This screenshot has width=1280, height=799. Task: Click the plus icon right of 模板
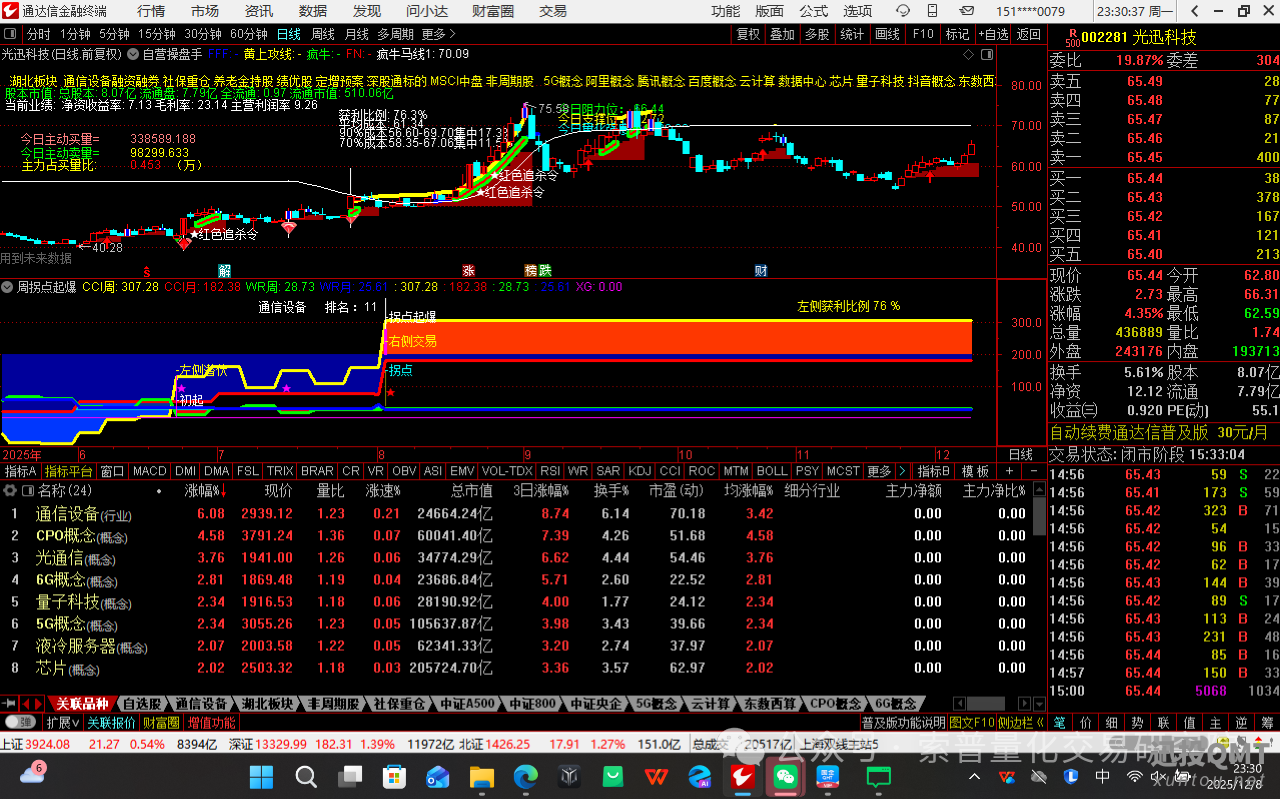coord(1010,471)
